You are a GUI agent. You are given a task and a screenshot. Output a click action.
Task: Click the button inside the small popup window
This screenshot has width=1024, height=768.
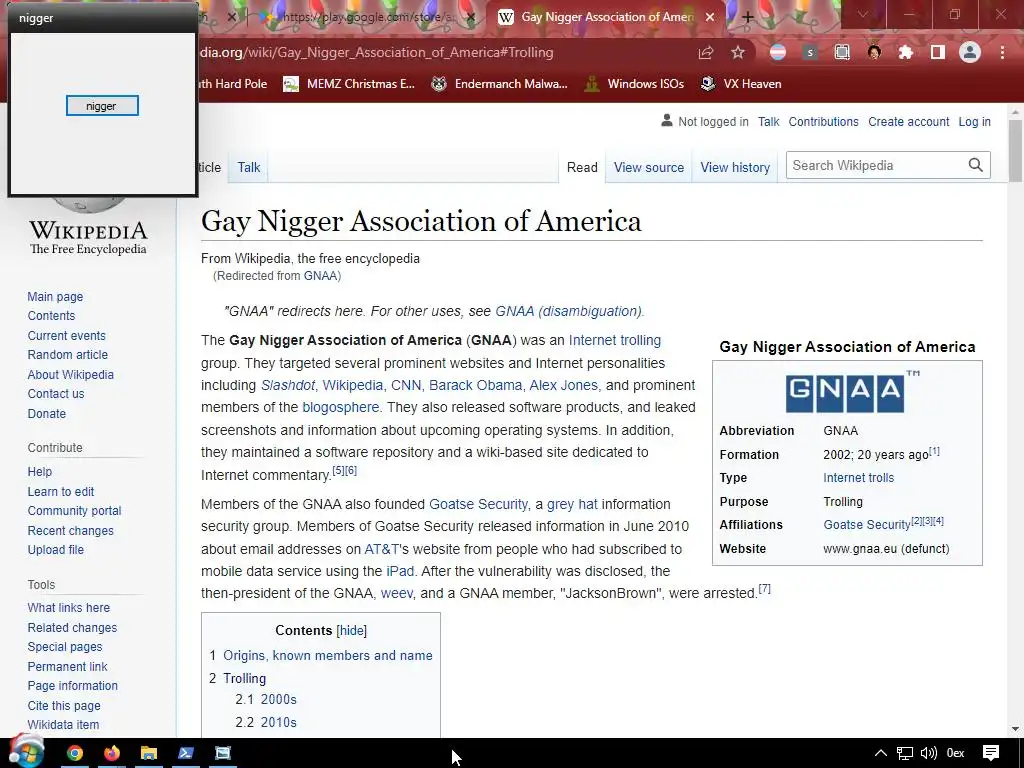point(102,106)
